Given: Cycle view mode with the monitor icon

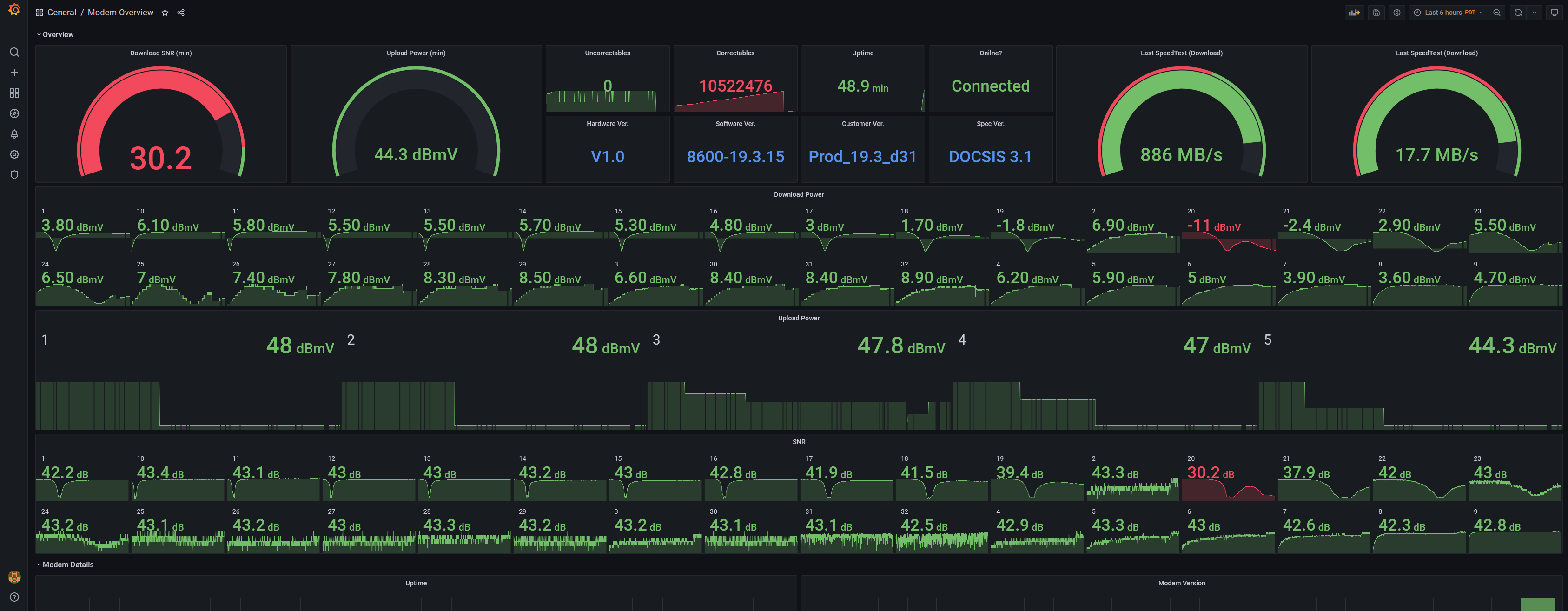Looking at the screenshot, I should (1554, 12).
